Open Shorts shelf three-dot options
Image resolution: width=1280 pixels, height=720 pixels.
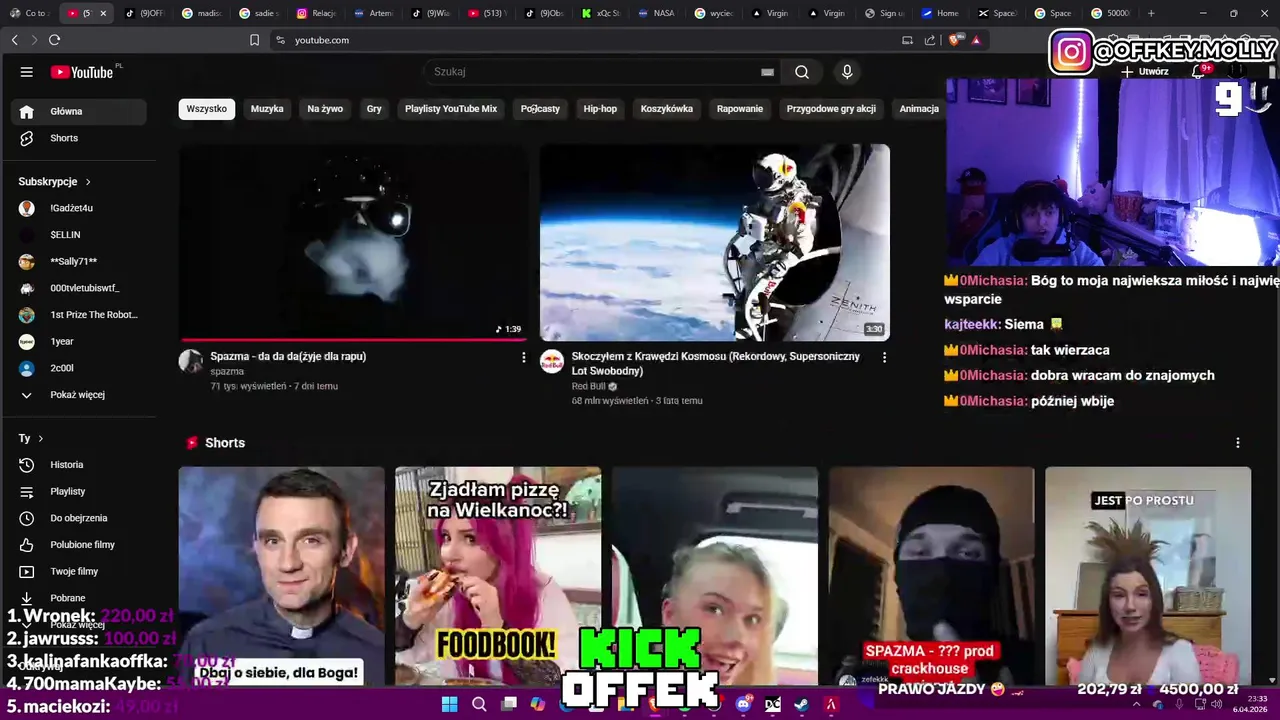(1238, 443)
